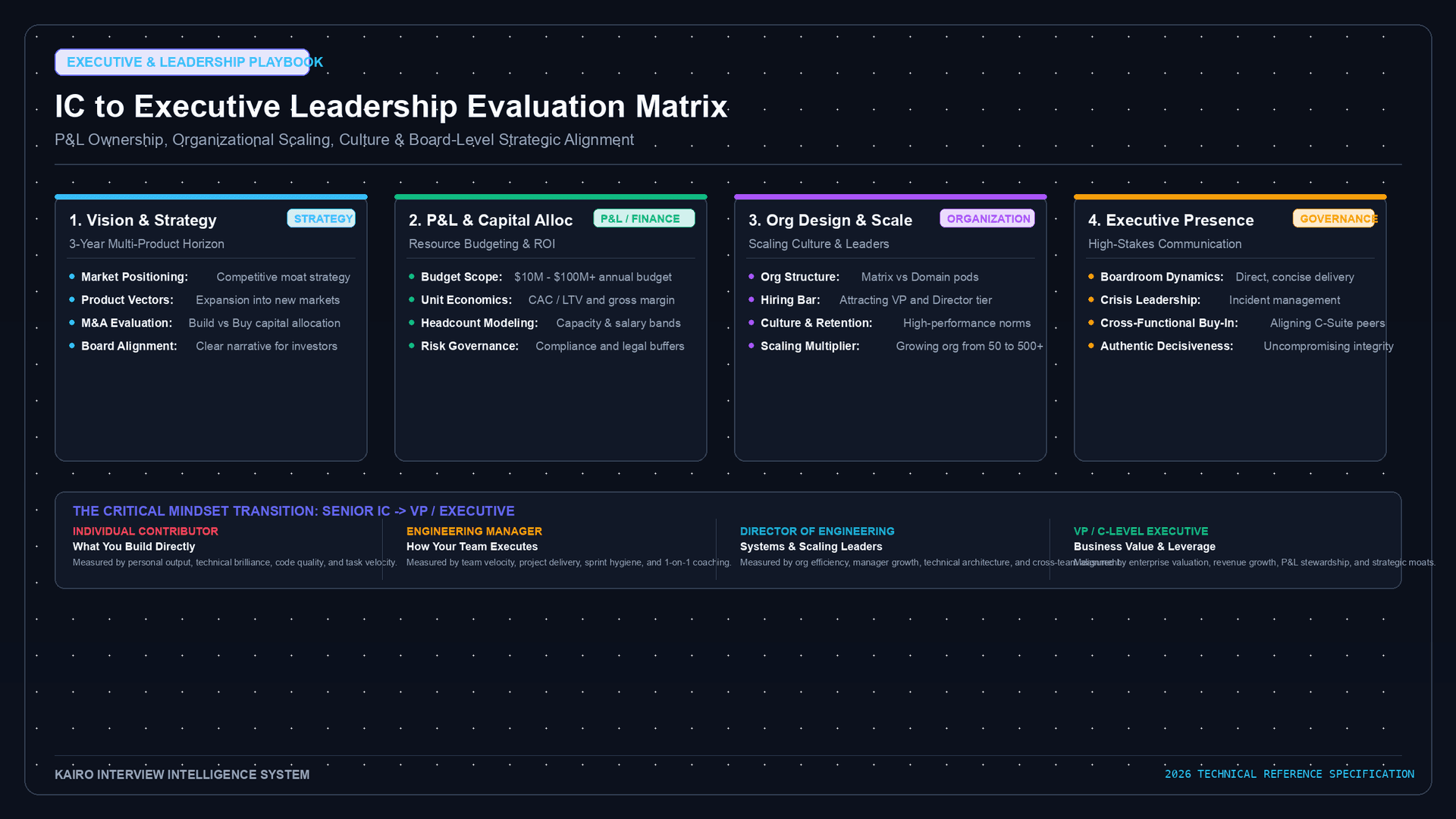Image resolution: width=1456 pixels, height=819 pixels.
Task: Click the 'Crisis Leadership:' label
Action: point(1150,300)
